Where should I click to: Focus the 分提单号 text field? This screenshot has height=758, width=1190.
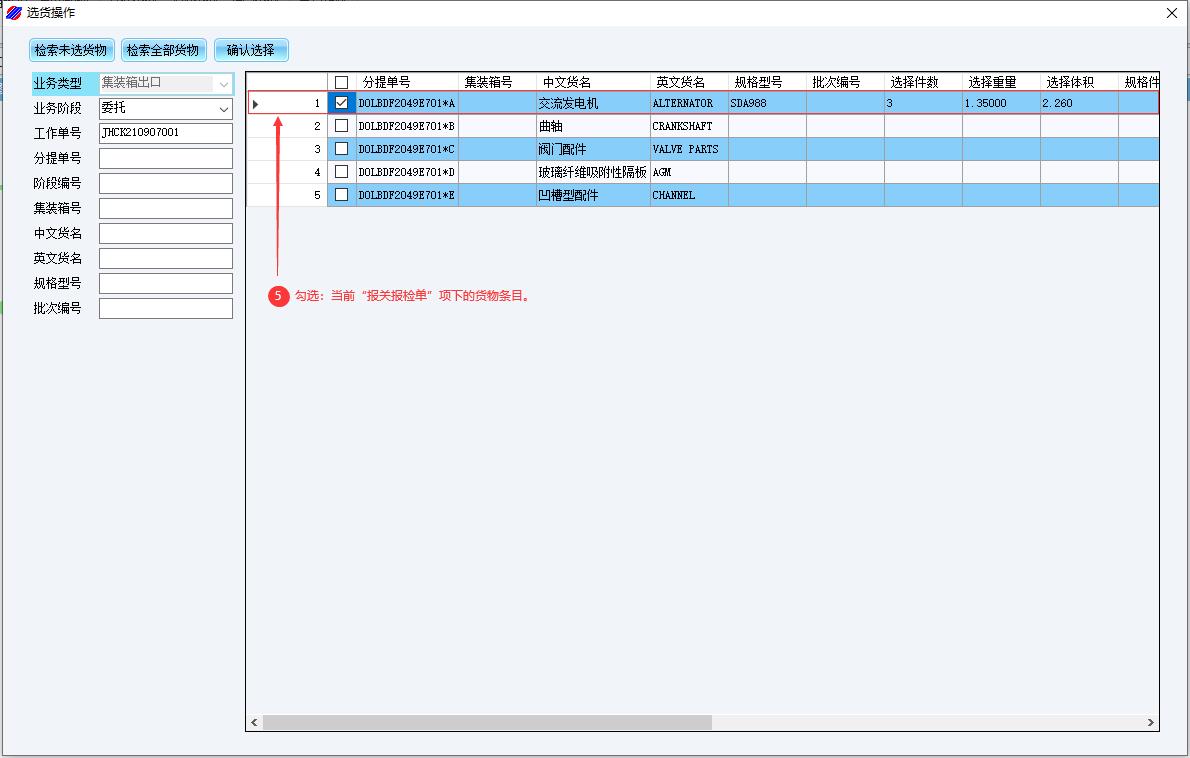(x=165, y=158)
